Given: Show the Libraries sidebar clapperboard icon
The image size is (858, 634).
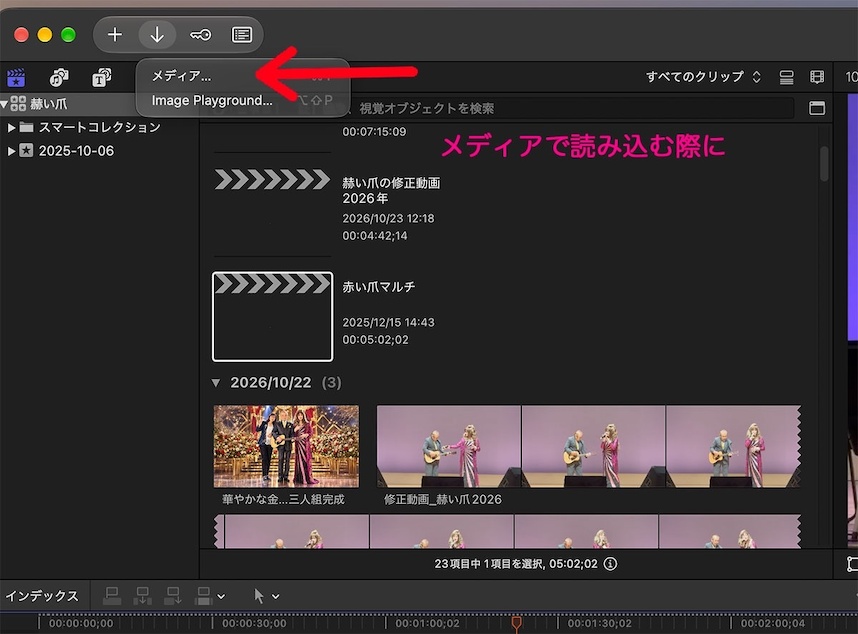Looking at the screenshot, I should [16, 77].
